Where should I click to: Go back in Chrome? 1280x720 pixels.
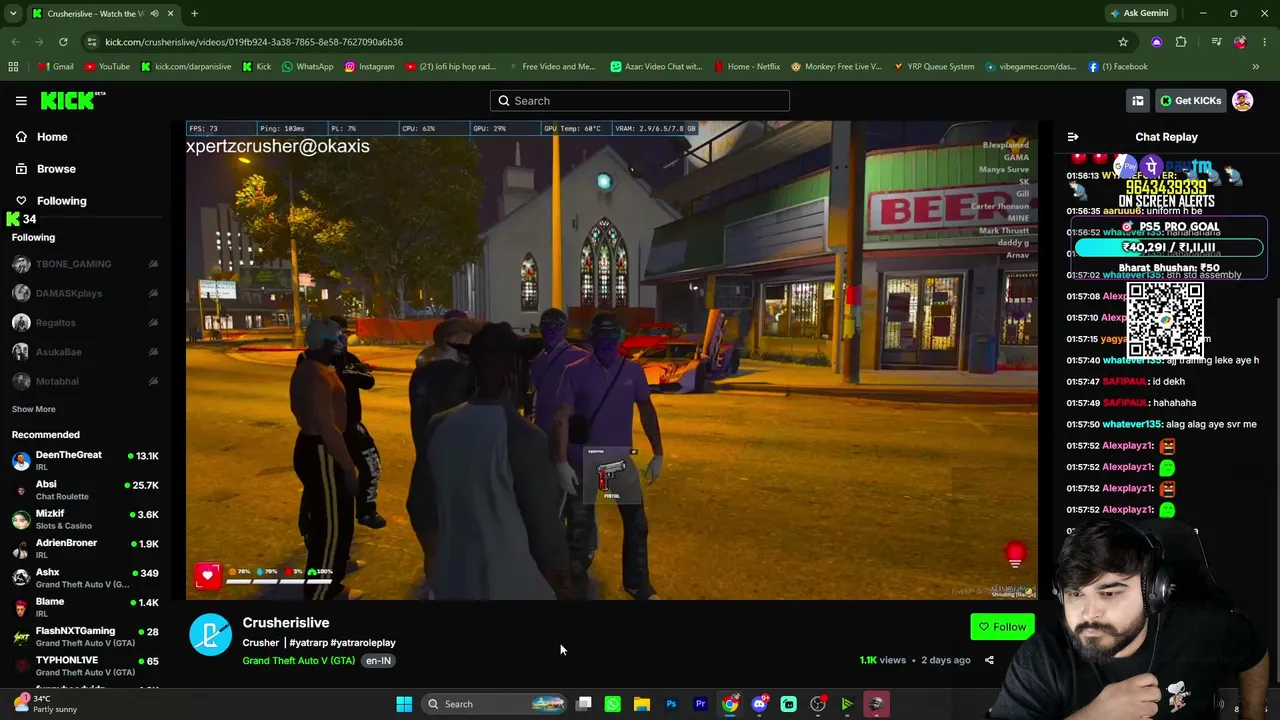tap(15, 42)
